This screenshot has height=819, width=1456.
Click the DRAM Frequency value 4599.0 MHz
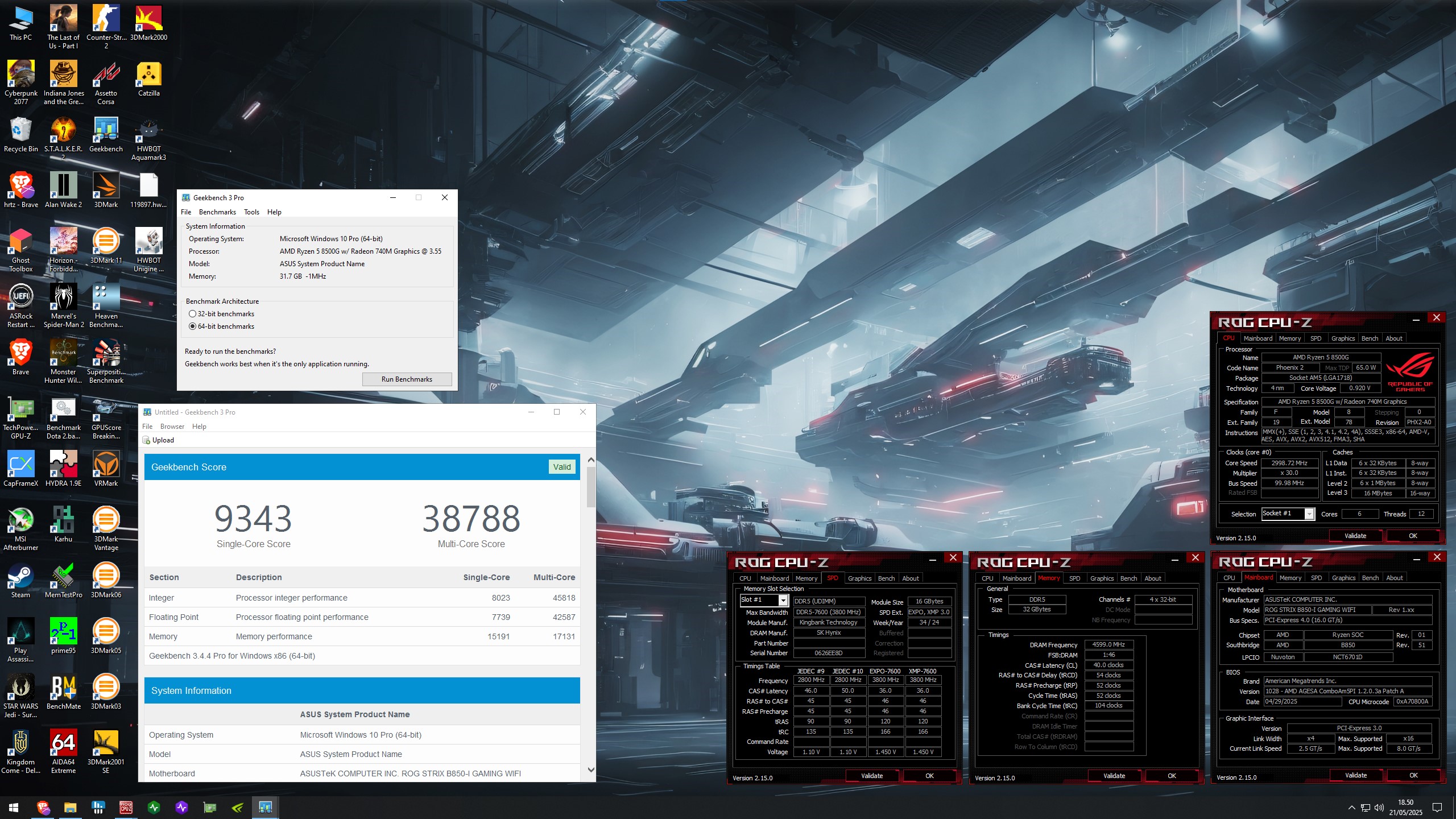click(x=1108, y=645)
